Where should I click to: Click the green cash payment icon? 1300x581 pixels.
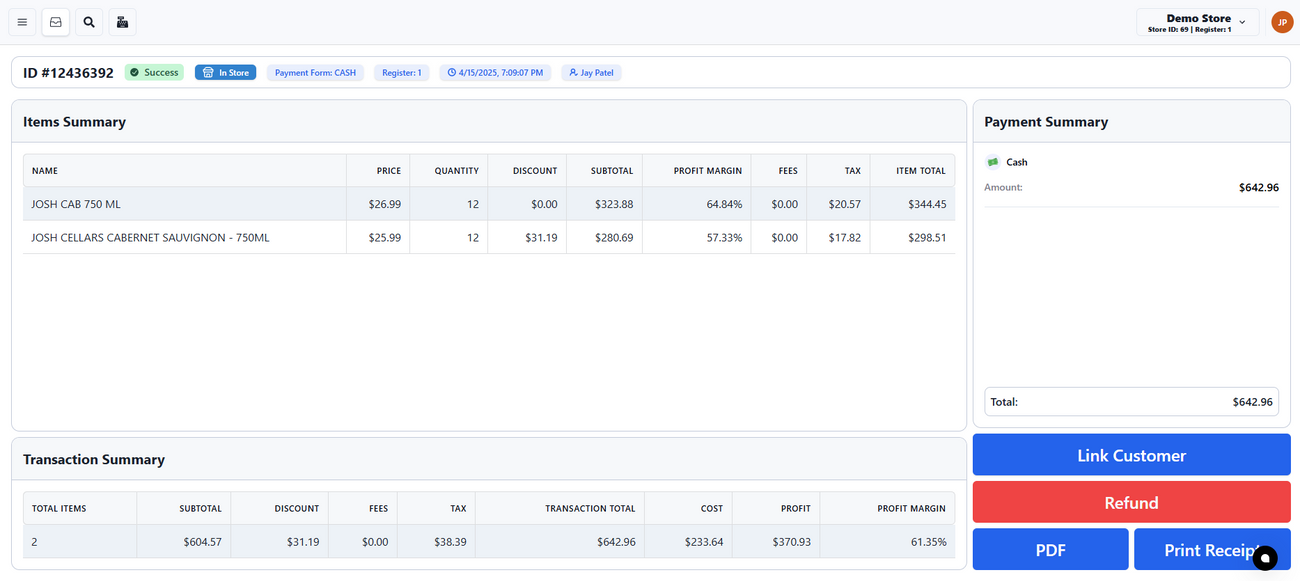tap(993, 162)
